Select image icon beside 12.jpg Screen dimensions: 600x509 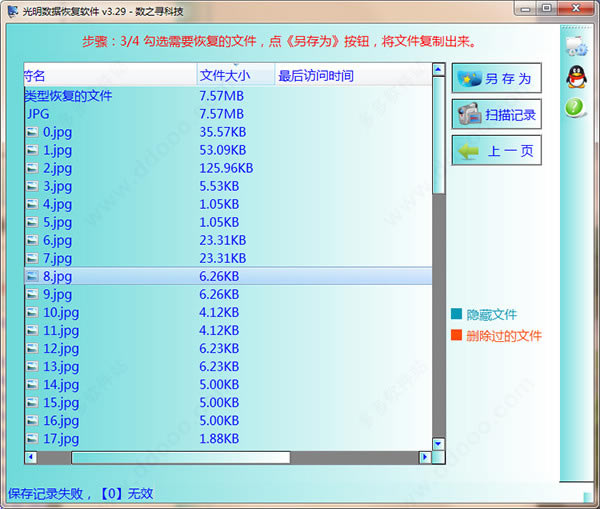[x=32, y=348]
